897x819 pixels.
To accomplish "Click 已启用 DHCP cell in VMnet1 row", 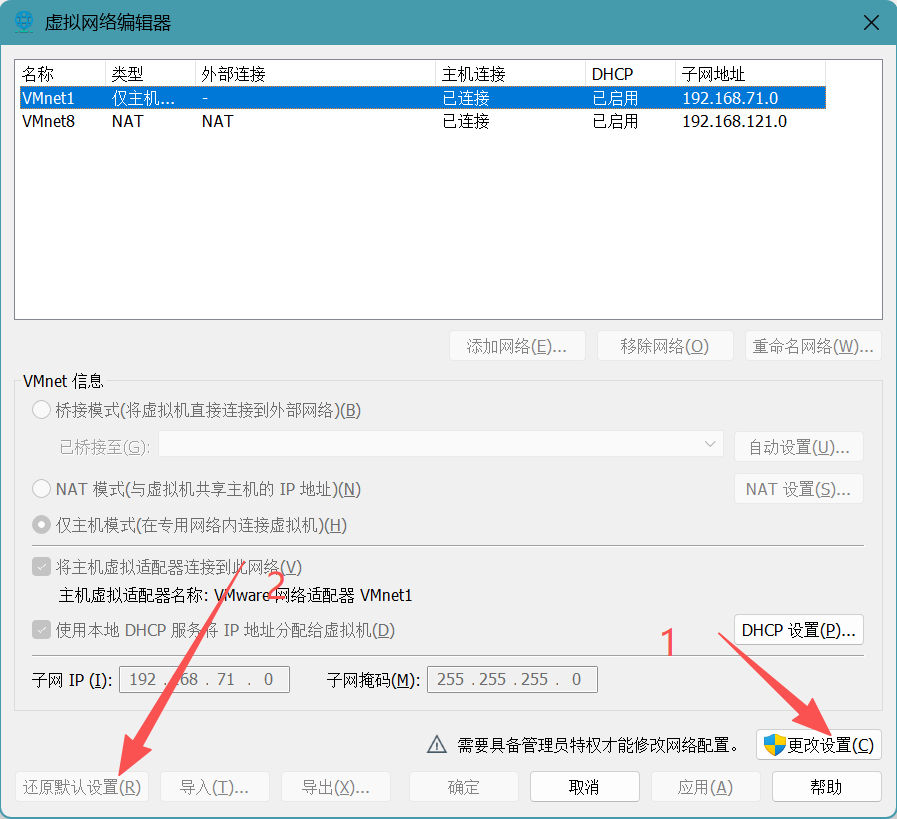I will [615, 98].
